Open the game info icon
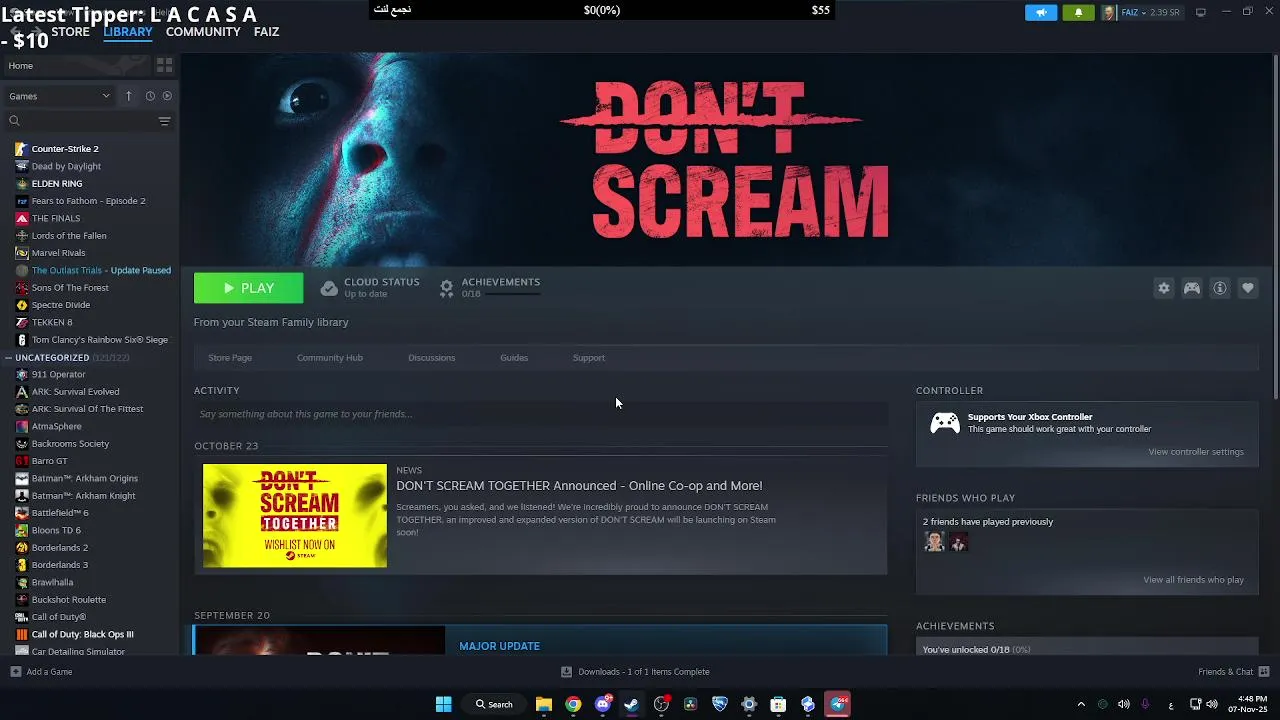Viewport: 1280px width, 720px height. tap(1220, 288)
